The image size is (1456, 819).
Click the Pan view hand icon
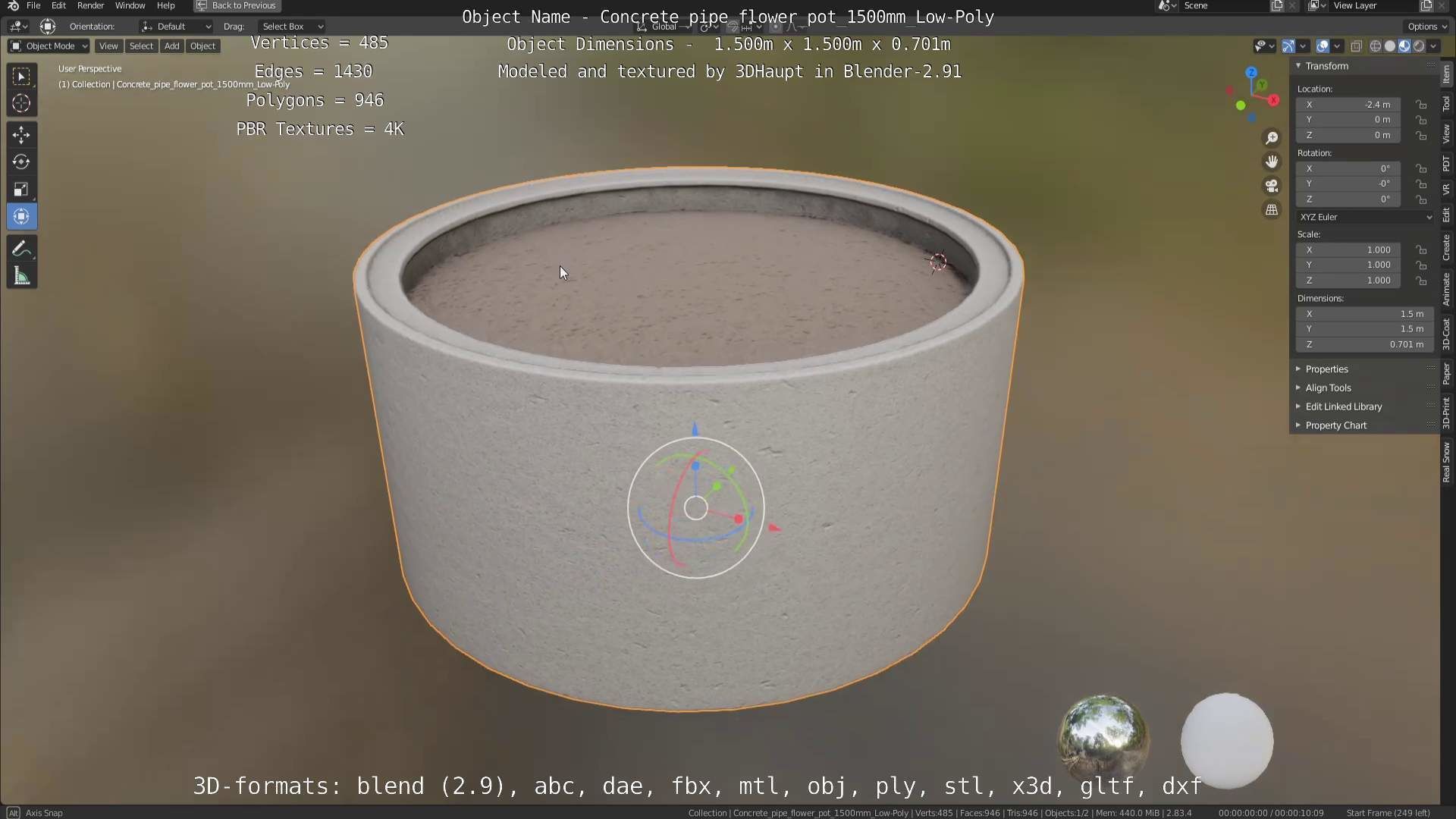1272,162
